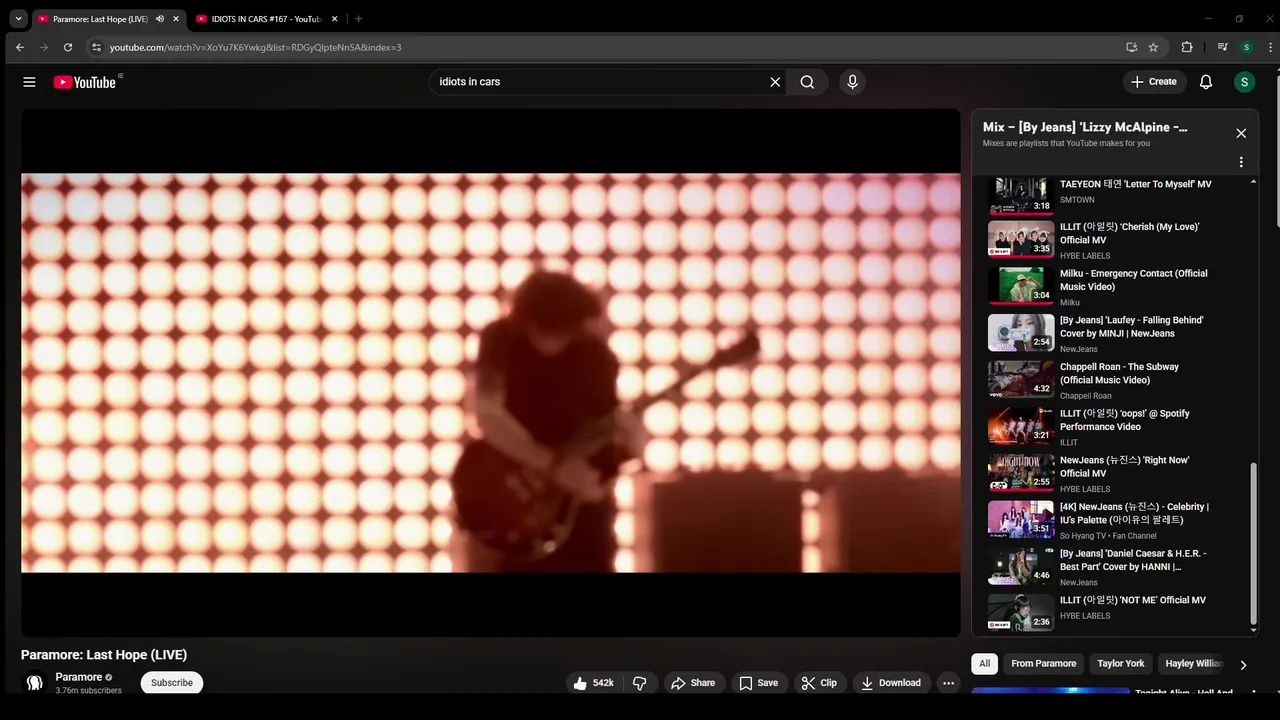Subscribe to Paramore channel
1280x720 pixels.
pos(172,683)
